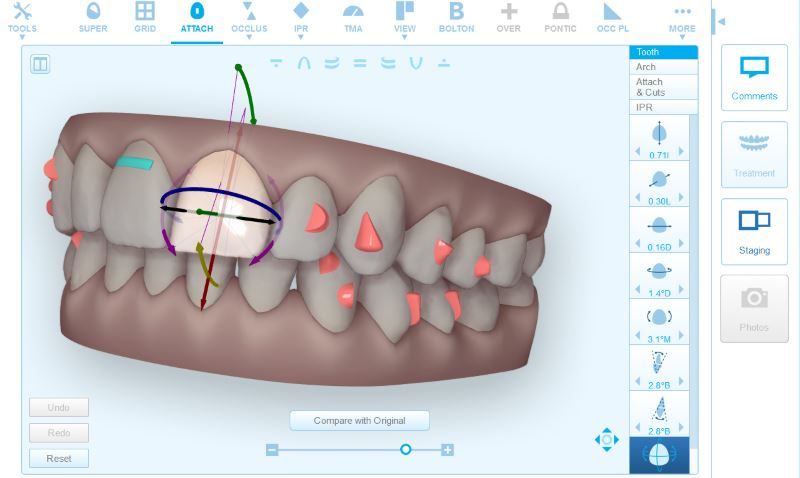Select the Over tool plus icon
800x478 pixels.
[509, 17]
